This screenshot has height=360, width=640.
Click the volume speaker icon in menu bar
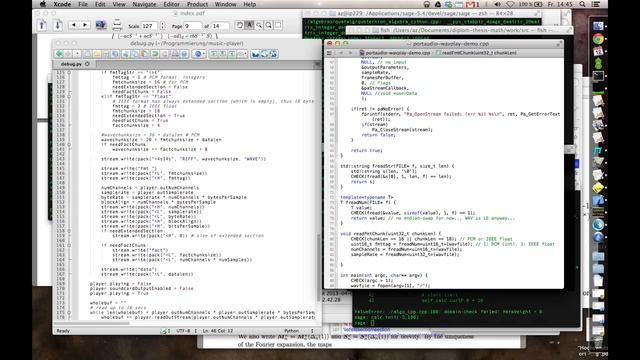(498, 4)
